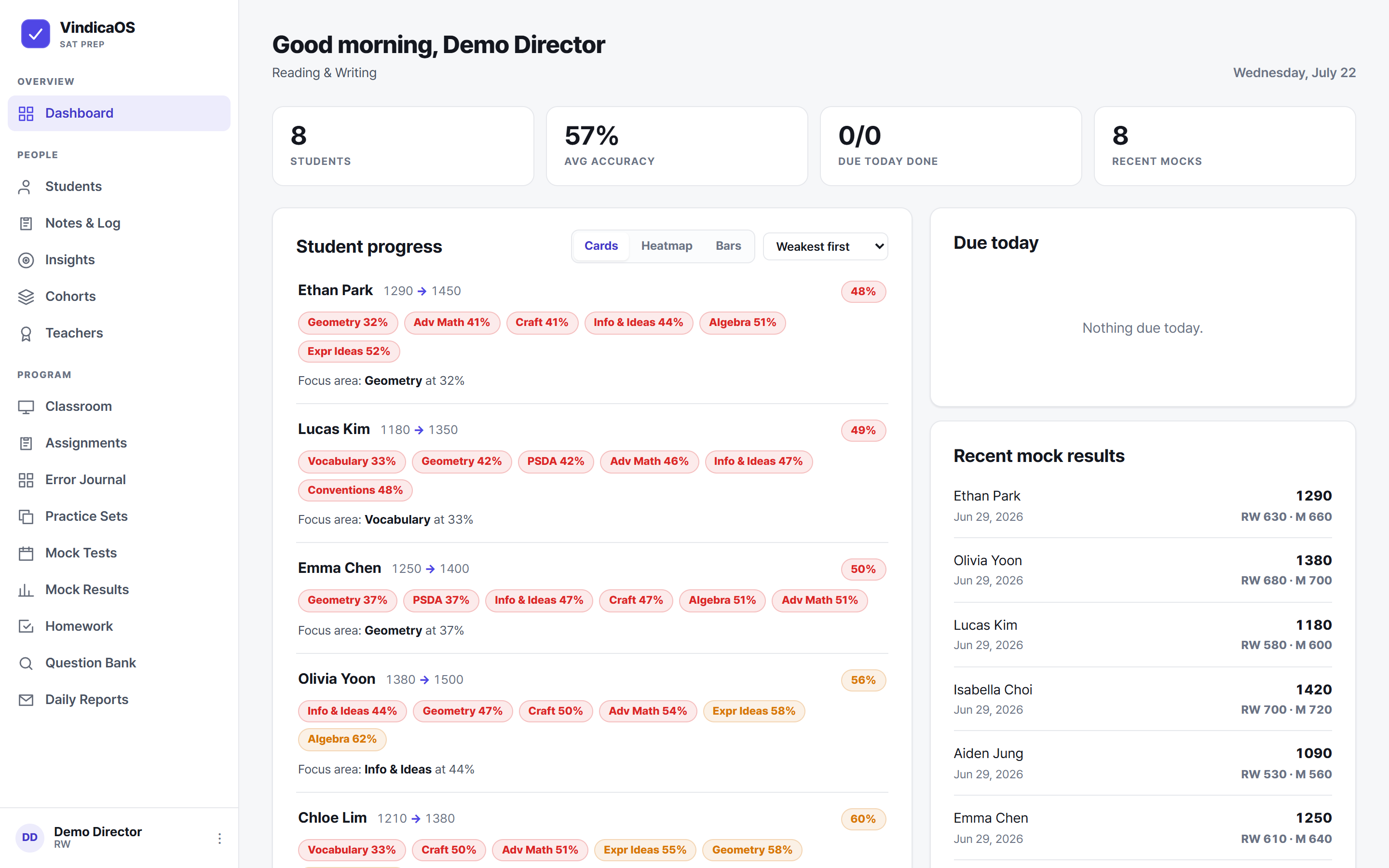Open Mock Results page
This screenshot has height=868, width=1389.
[x=119, y=590]
